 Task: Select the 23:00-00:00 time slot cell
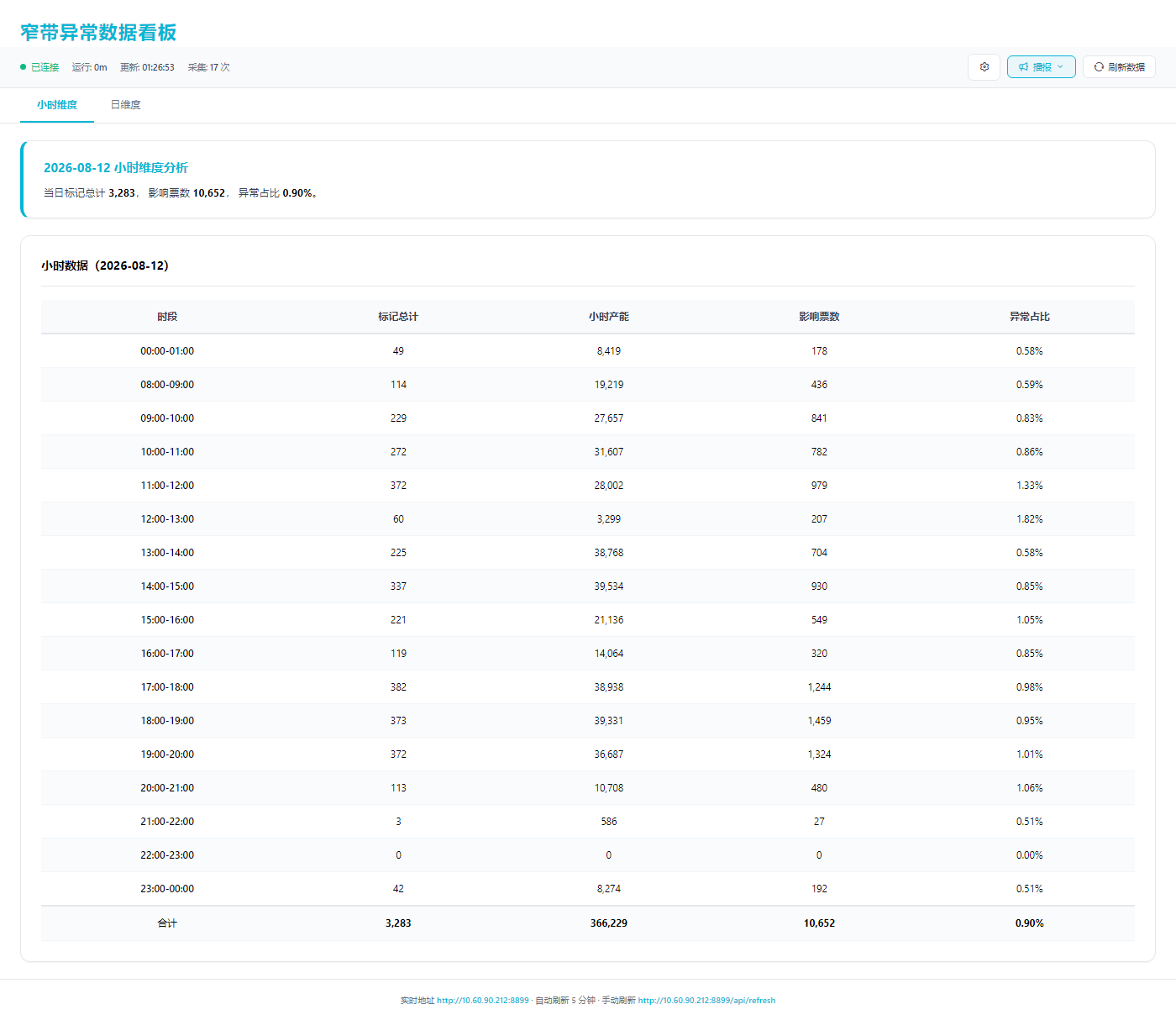167,889
